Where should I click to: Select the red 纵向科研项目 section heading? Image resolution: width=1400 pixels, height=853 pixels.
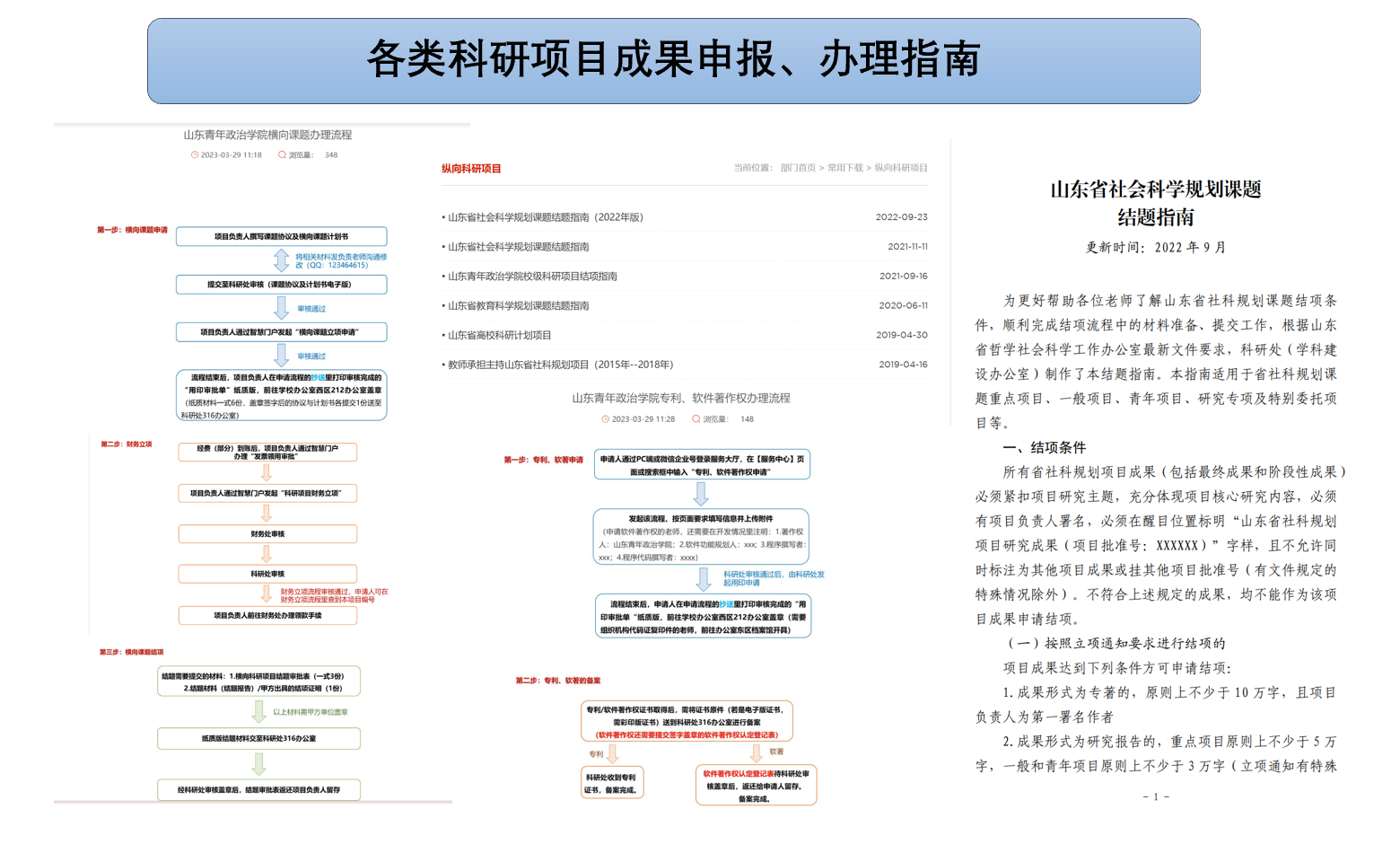coord(471,169)
